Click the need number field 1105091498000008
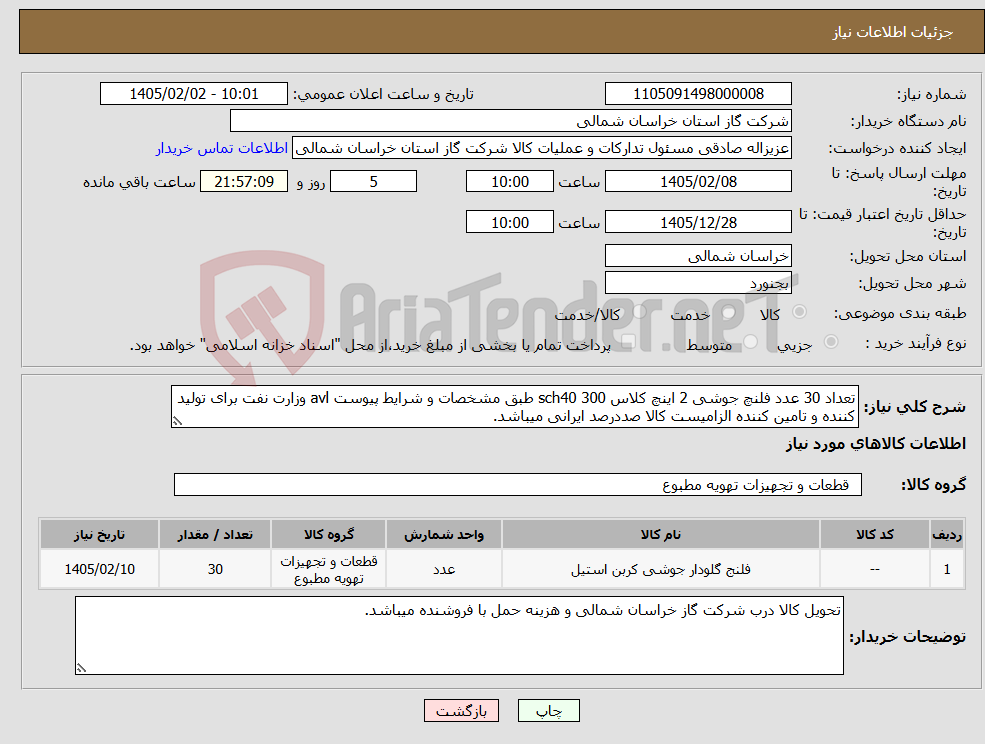The image size is (985, 744). point(698,94)
